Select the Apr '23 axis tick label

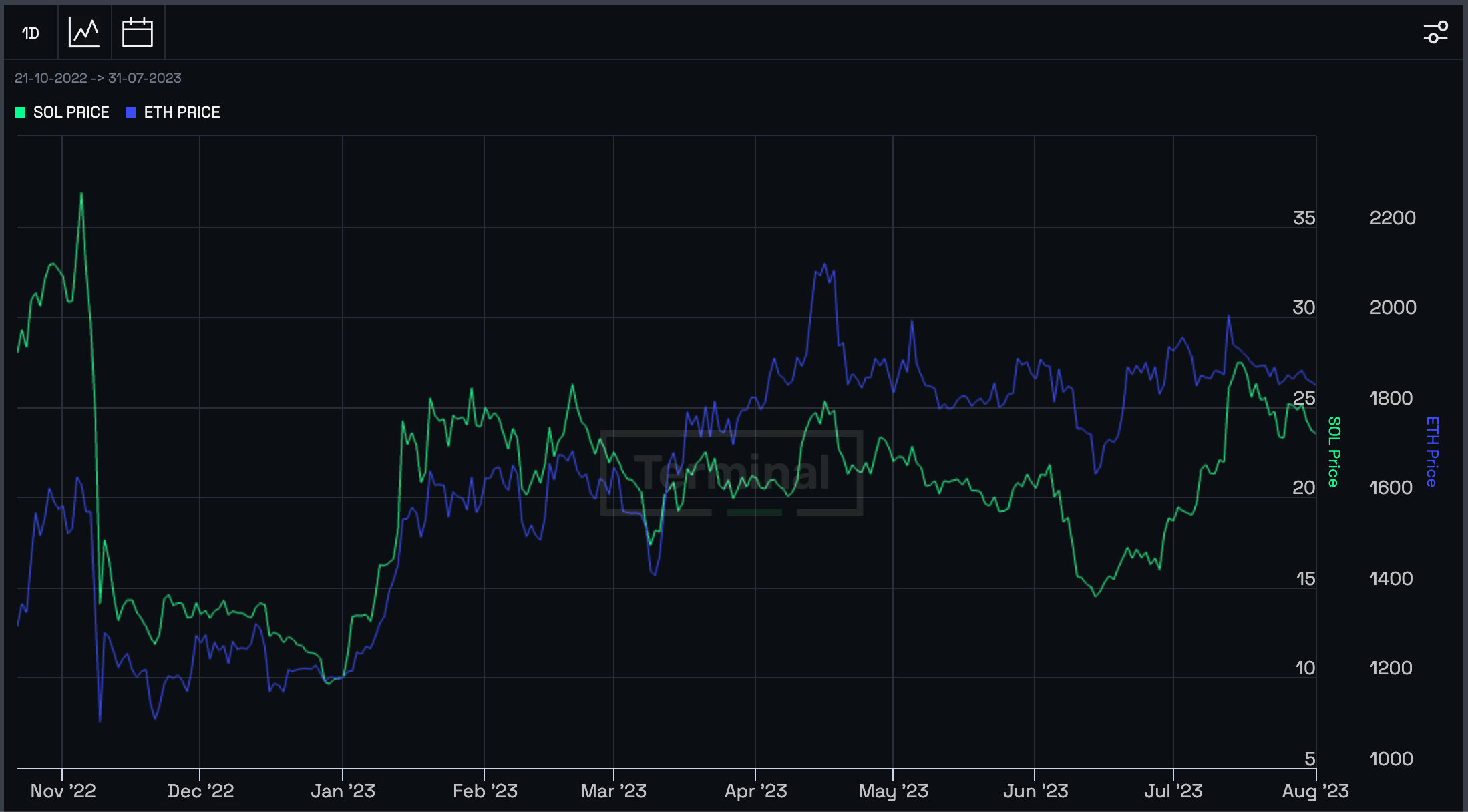[x=756, y=791]
